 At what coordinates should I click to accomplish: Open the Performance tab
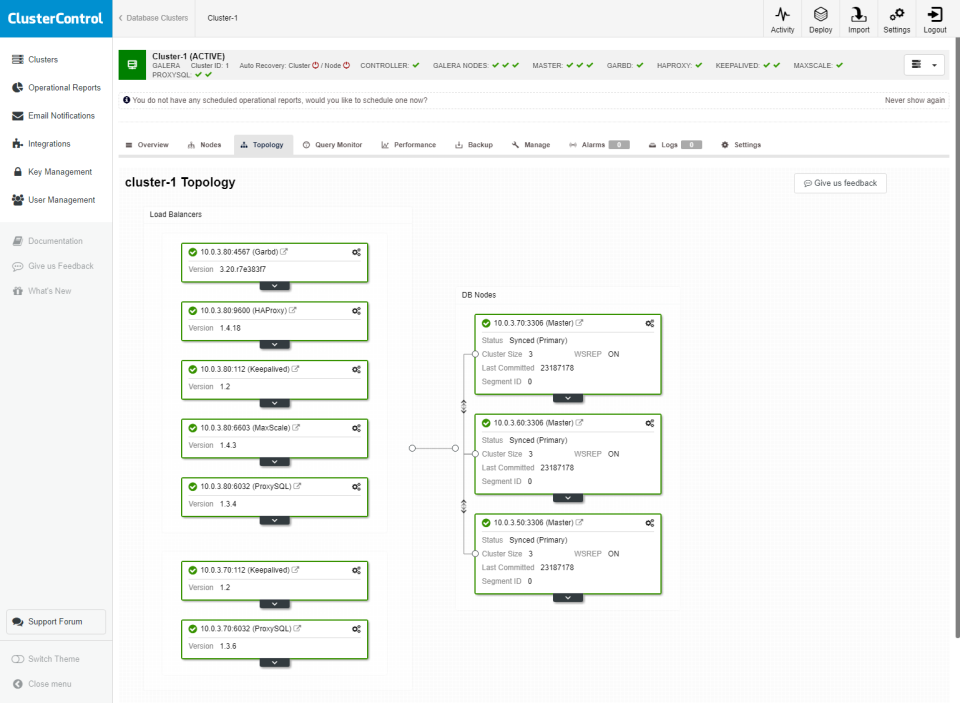408,145
